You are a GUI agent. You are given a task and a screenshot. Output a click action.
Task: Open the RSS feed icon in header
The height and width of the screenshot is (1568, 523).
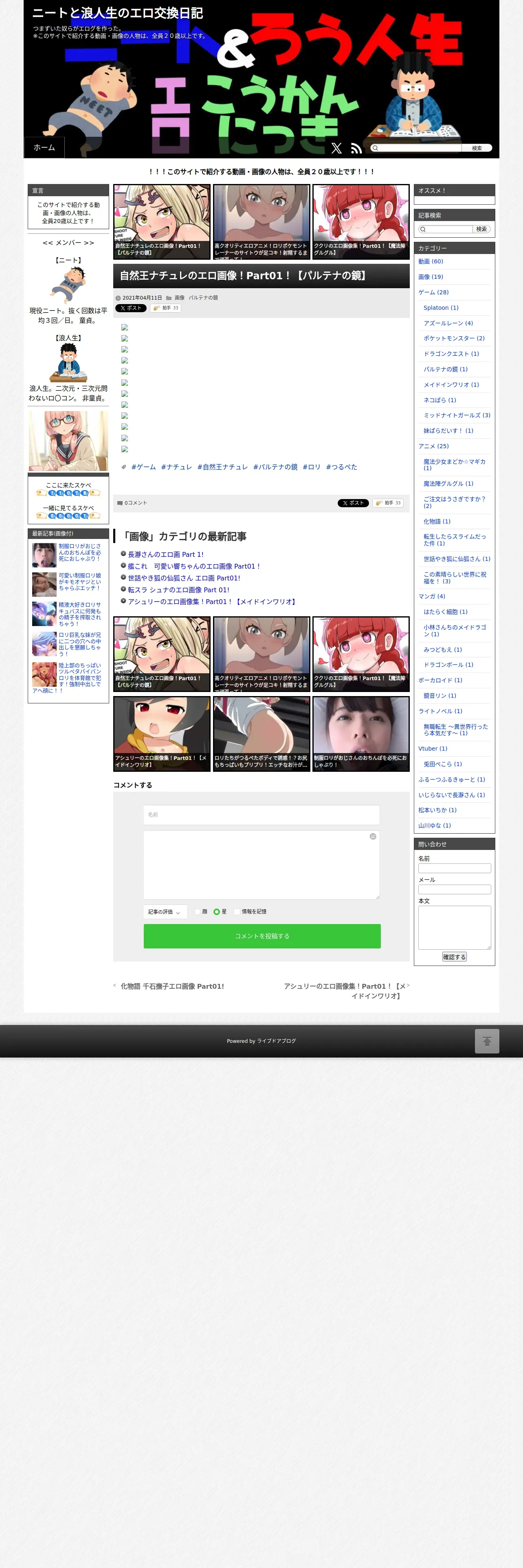357,148
